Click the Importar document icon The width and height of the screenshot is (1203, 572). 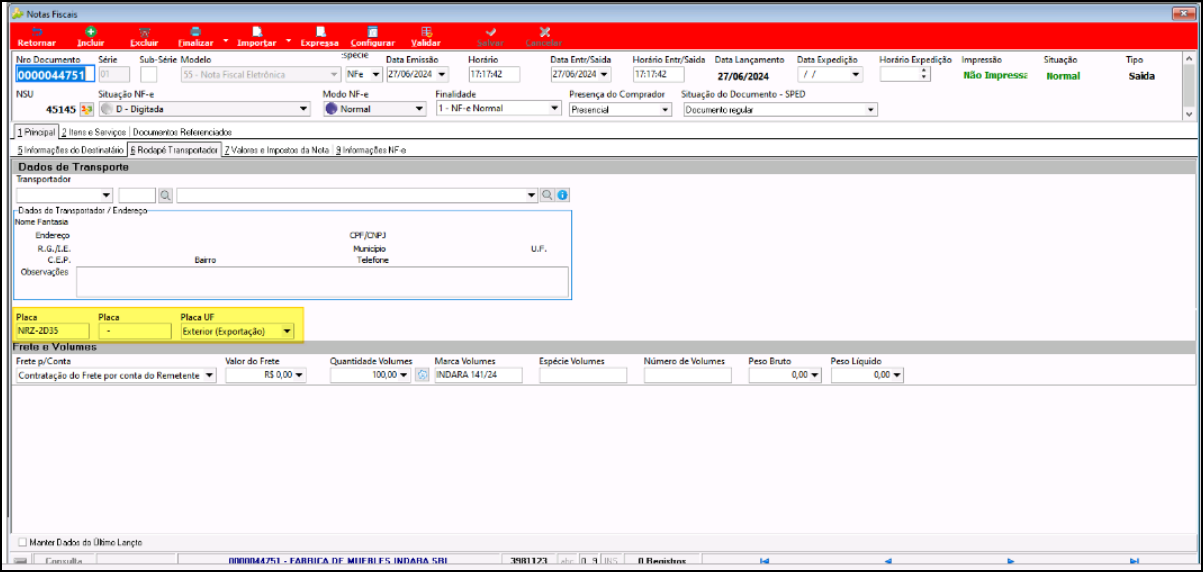point(257,32)
